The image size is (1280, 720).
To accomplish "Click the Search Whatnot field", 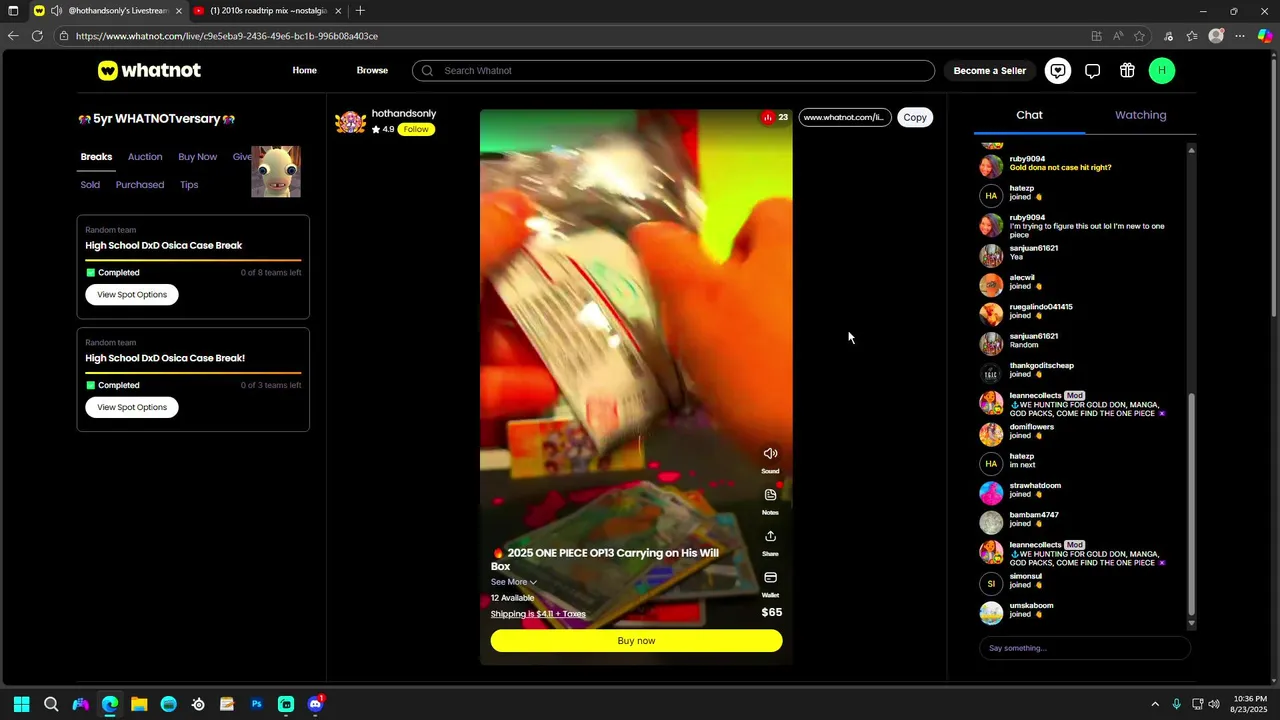I will tap(673, 71).
